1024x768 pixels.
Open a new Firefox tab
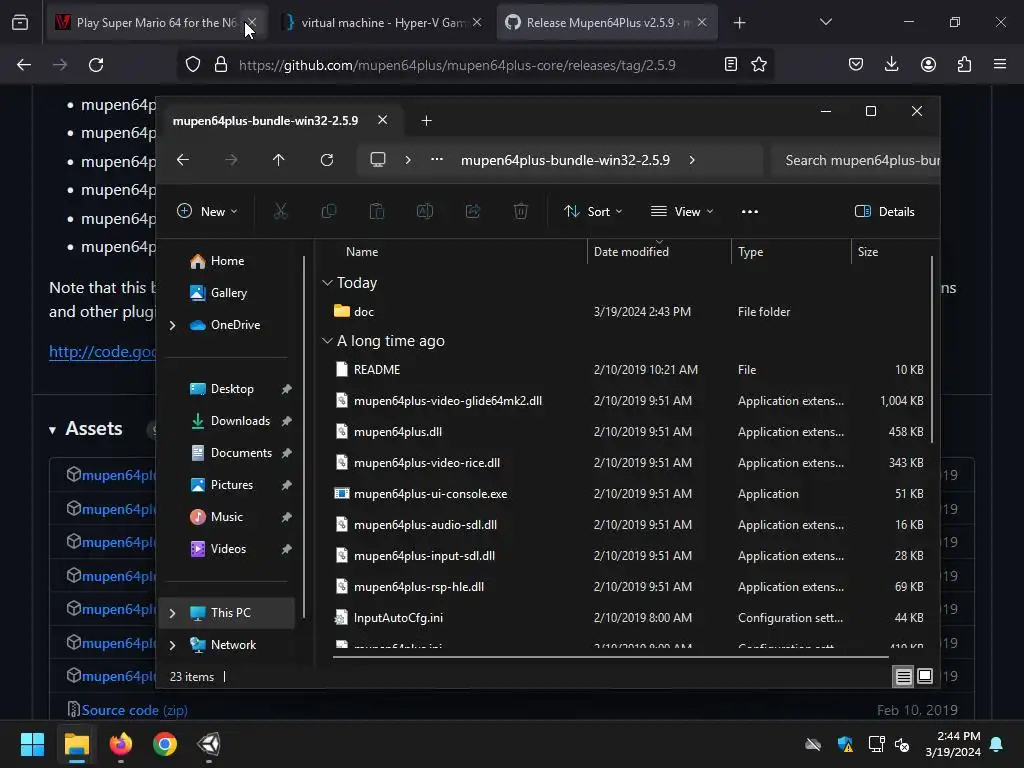click(x=739, y=23)
